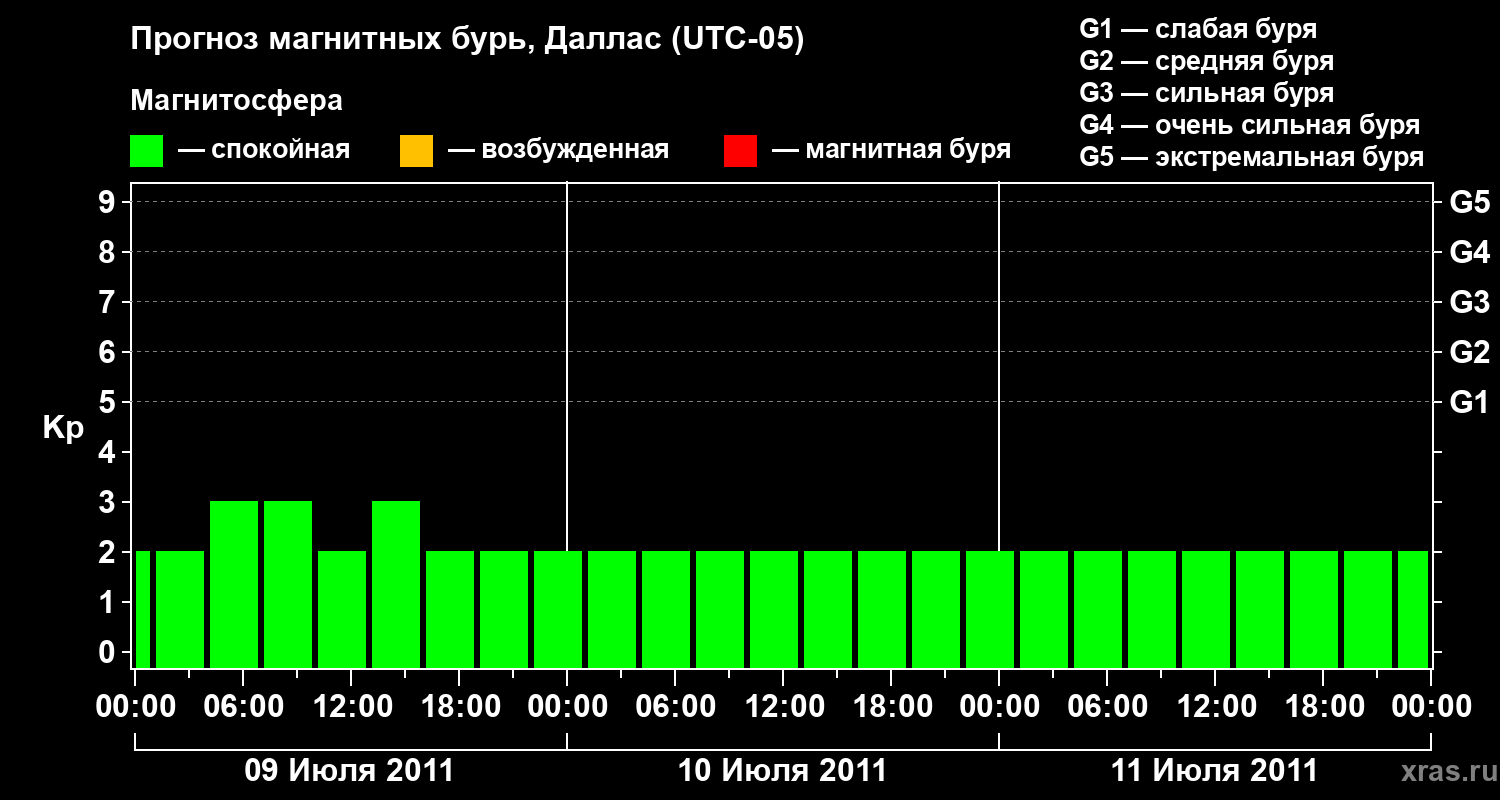Click the 'G3' right-axis tick label
The height and width of the screenshot is (800, 1500).
click(x=1469, y=303)
